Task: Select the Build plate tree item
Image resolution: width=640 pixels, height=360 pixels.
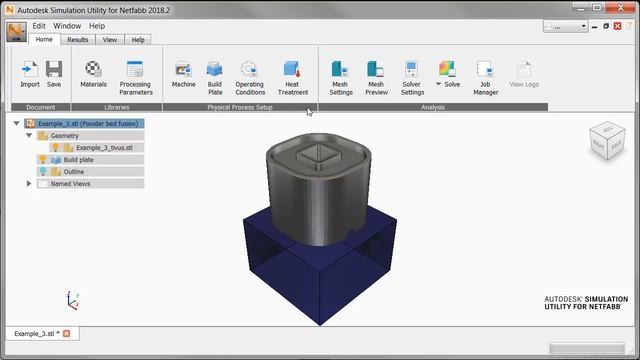Action: pos(90,160)
